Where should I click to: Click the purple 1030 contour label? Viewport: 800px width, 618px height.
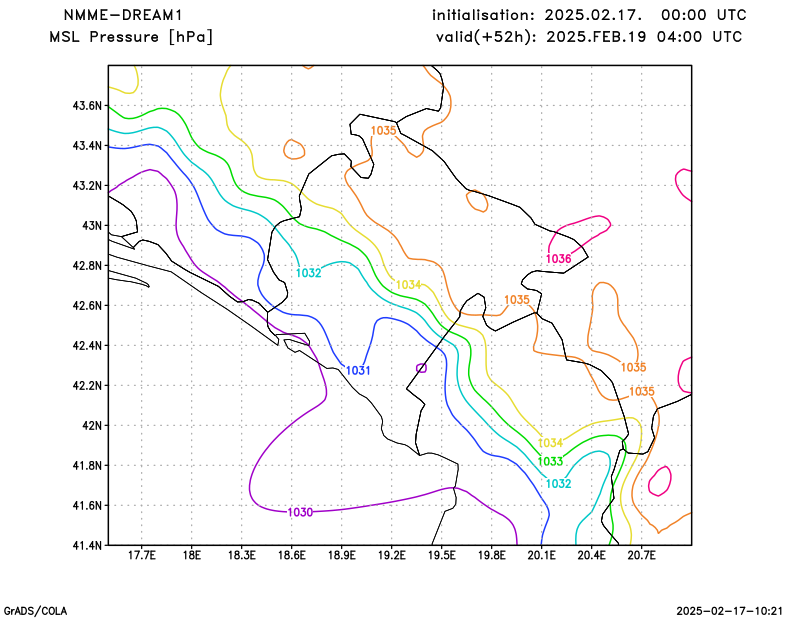[x=300, y=512]
